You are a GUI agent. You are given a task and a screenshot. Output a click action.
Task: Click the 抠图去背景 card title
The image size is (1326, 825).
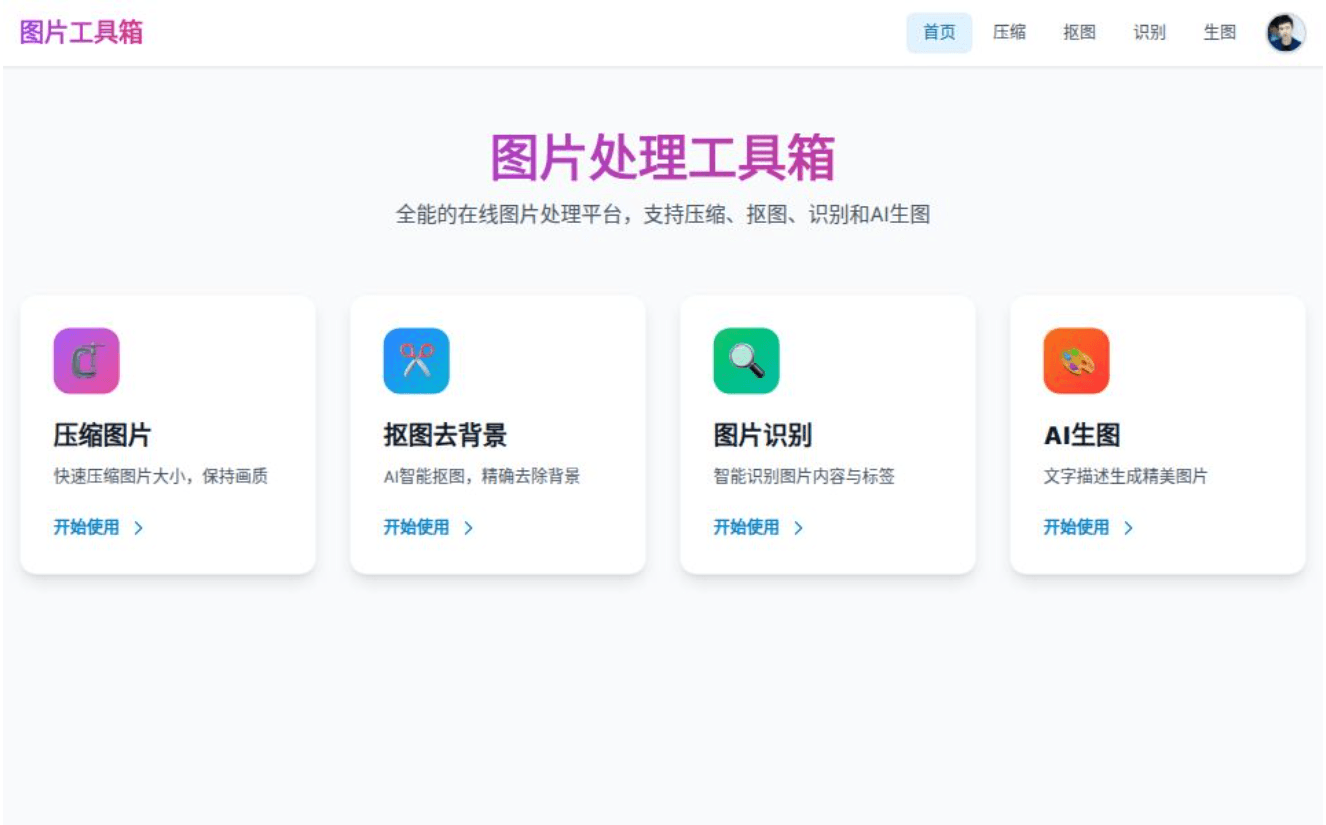click(445, 435)
